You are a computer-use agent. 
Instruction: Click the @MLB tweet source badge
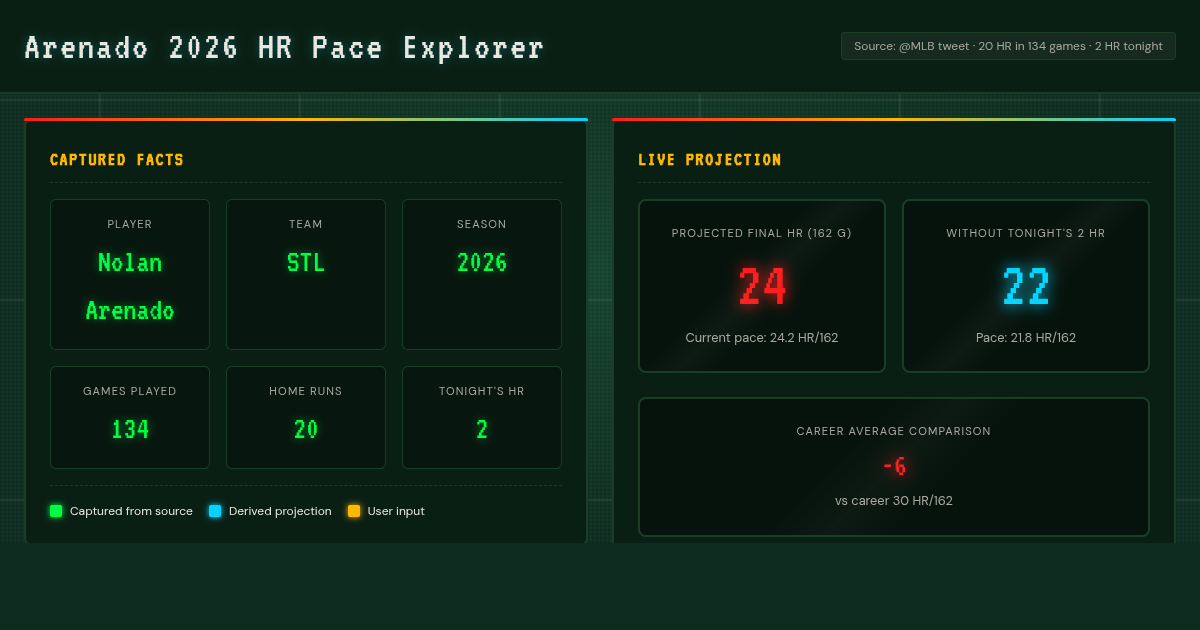[x=1008, y=46]
